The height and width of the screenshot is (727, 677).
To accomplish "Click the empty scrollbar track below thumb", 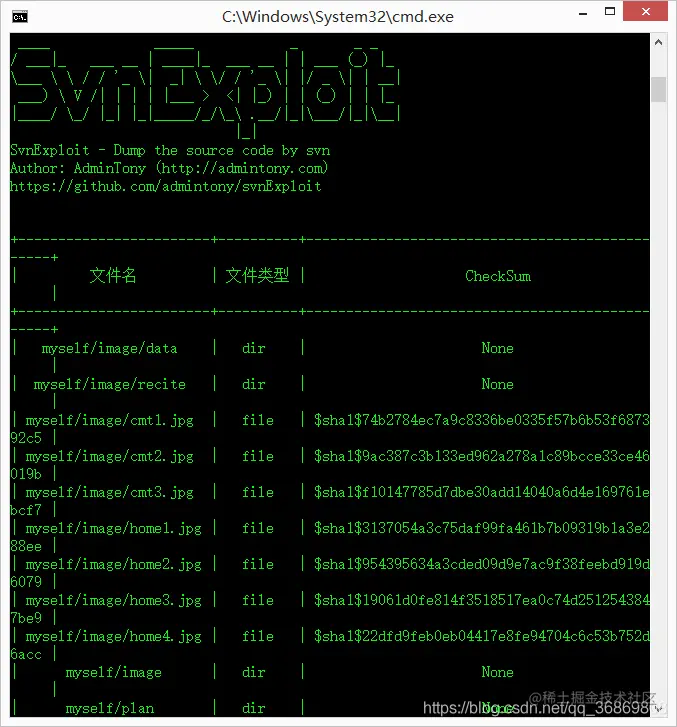I will [658, 399].
